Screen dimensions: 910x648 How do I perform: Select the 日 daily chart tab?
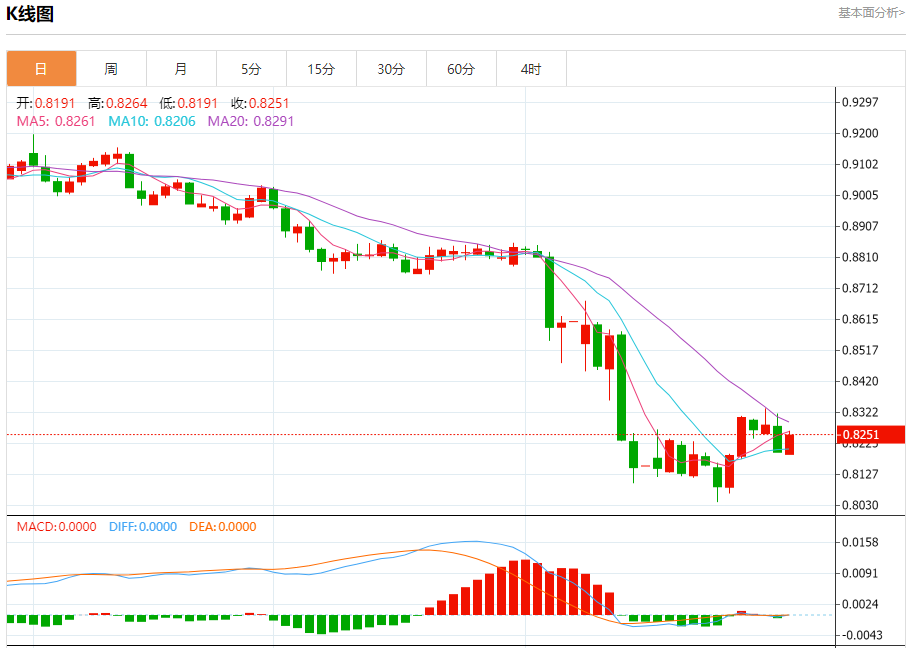(41, 69)
